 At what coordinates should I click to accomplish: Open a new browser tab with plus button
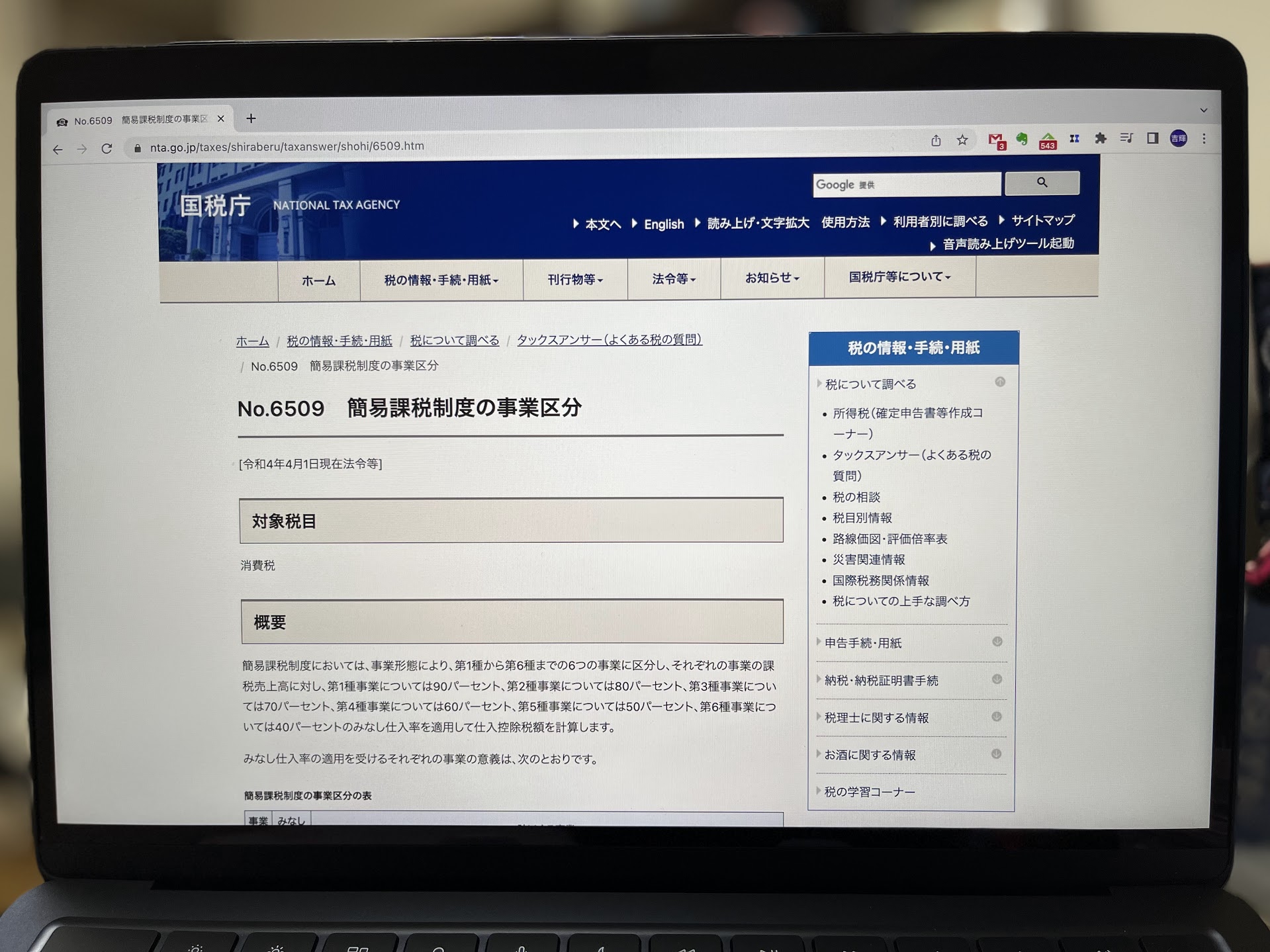click(x=251, y=118)
